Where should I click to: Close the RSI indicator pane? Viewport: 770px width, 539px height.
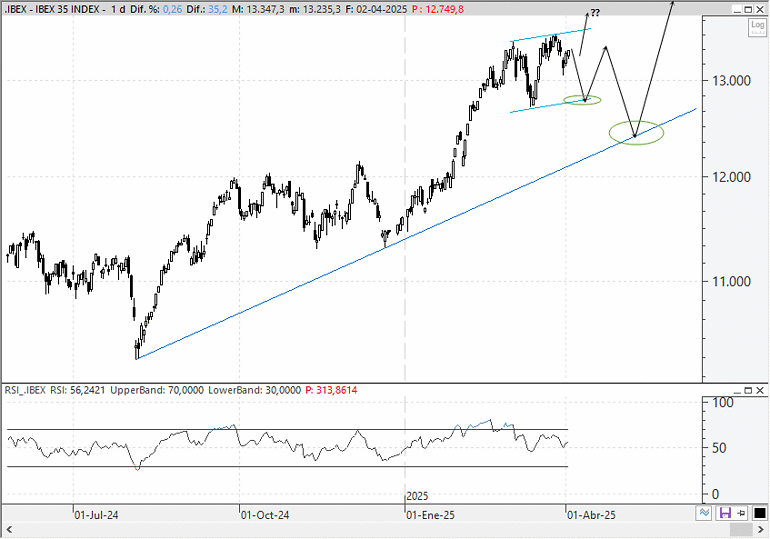pyautogui.click(x=760, y=391)
